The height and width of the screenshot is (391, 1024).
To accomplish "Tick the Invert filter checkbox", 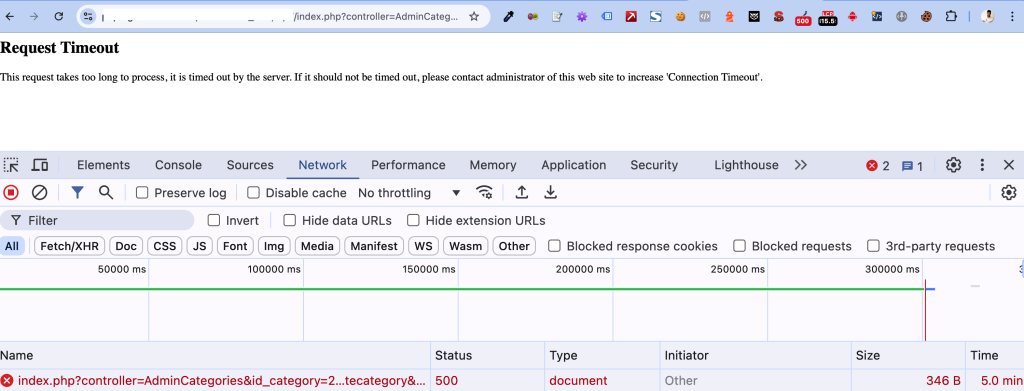I will coord(214,221).
